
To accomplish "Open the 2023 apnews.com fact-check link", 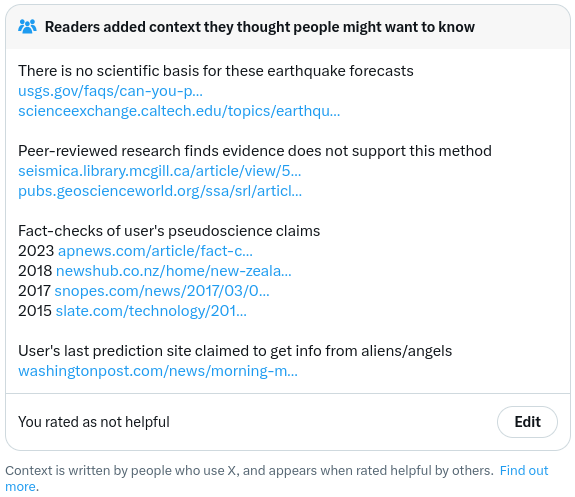I will [x=155, y=251].
